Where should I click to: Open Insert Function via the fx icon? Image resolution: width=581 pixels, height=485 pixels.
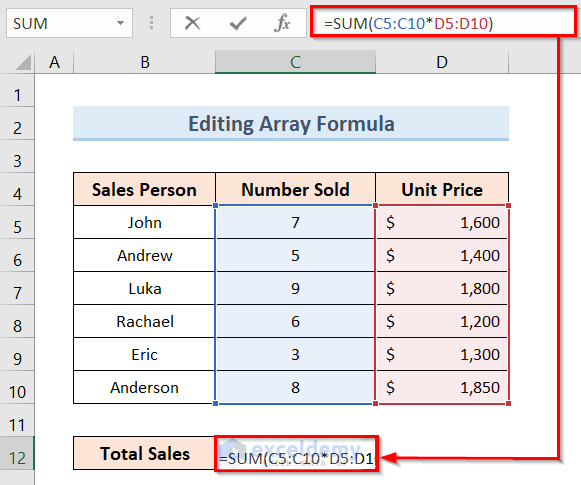pyautogui.click(x=282, y=23)
